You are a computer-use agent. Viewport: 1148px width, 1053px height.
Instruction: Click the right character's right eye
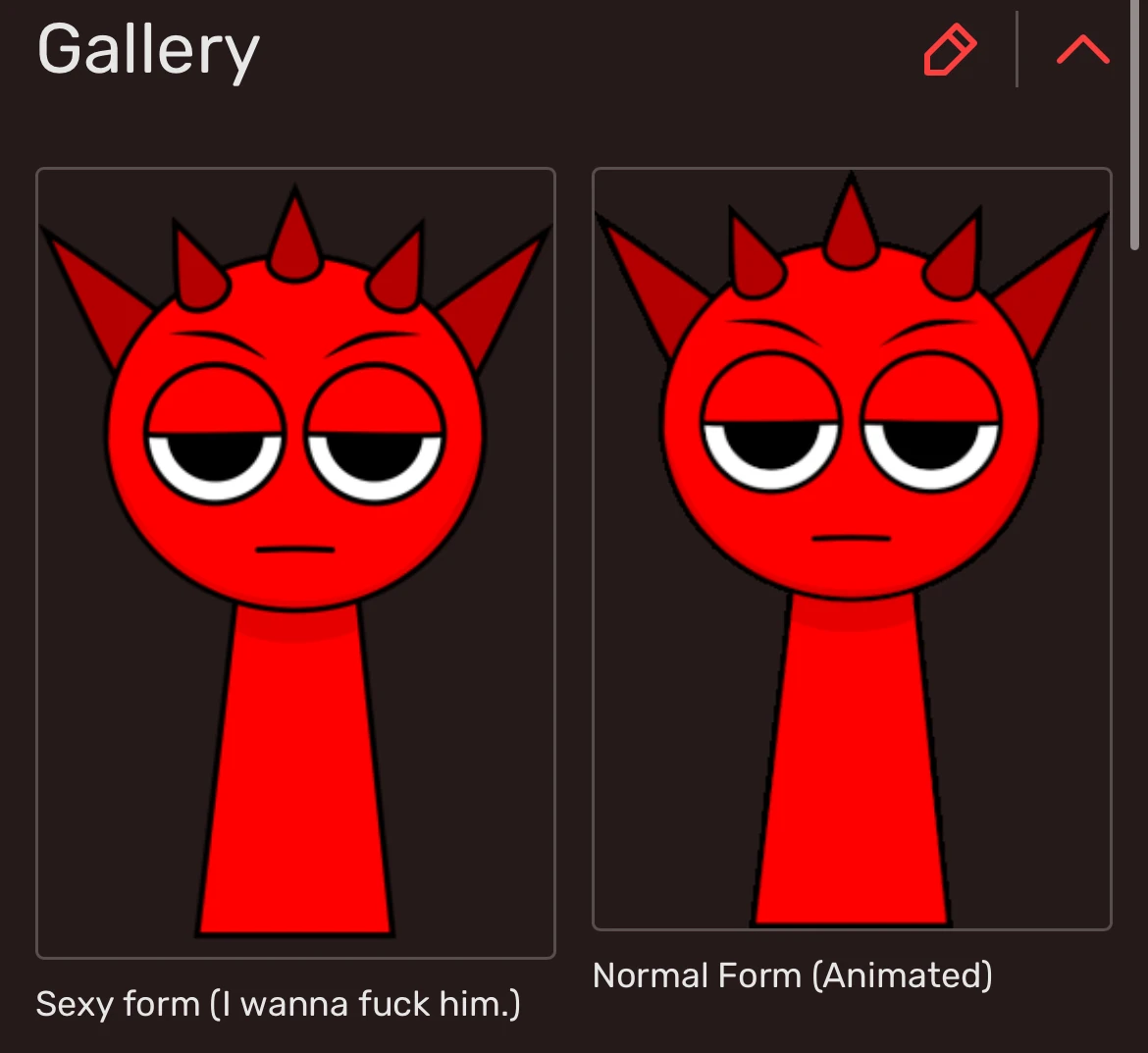point(930,421)
